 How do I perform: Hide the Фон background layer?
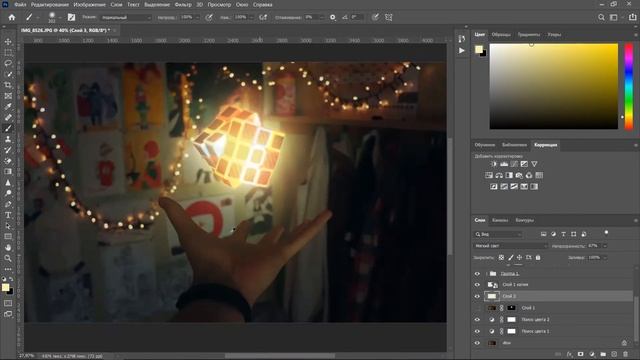click(477, 343)
